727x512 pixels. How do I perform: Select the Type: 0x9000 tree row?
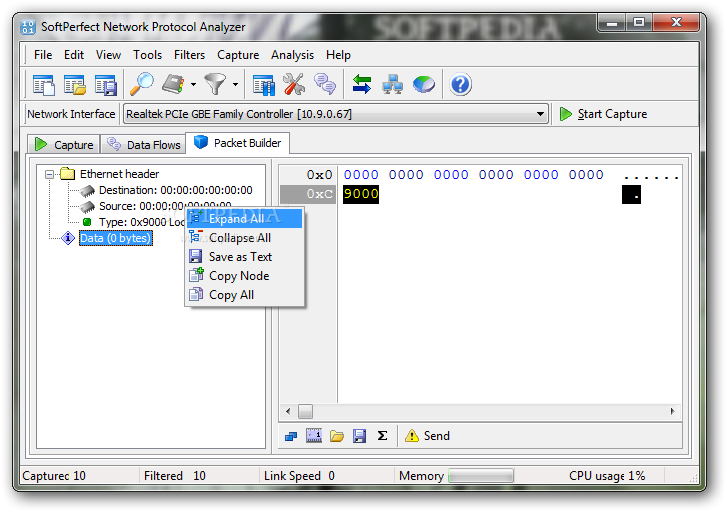click(x=141, y=222)
